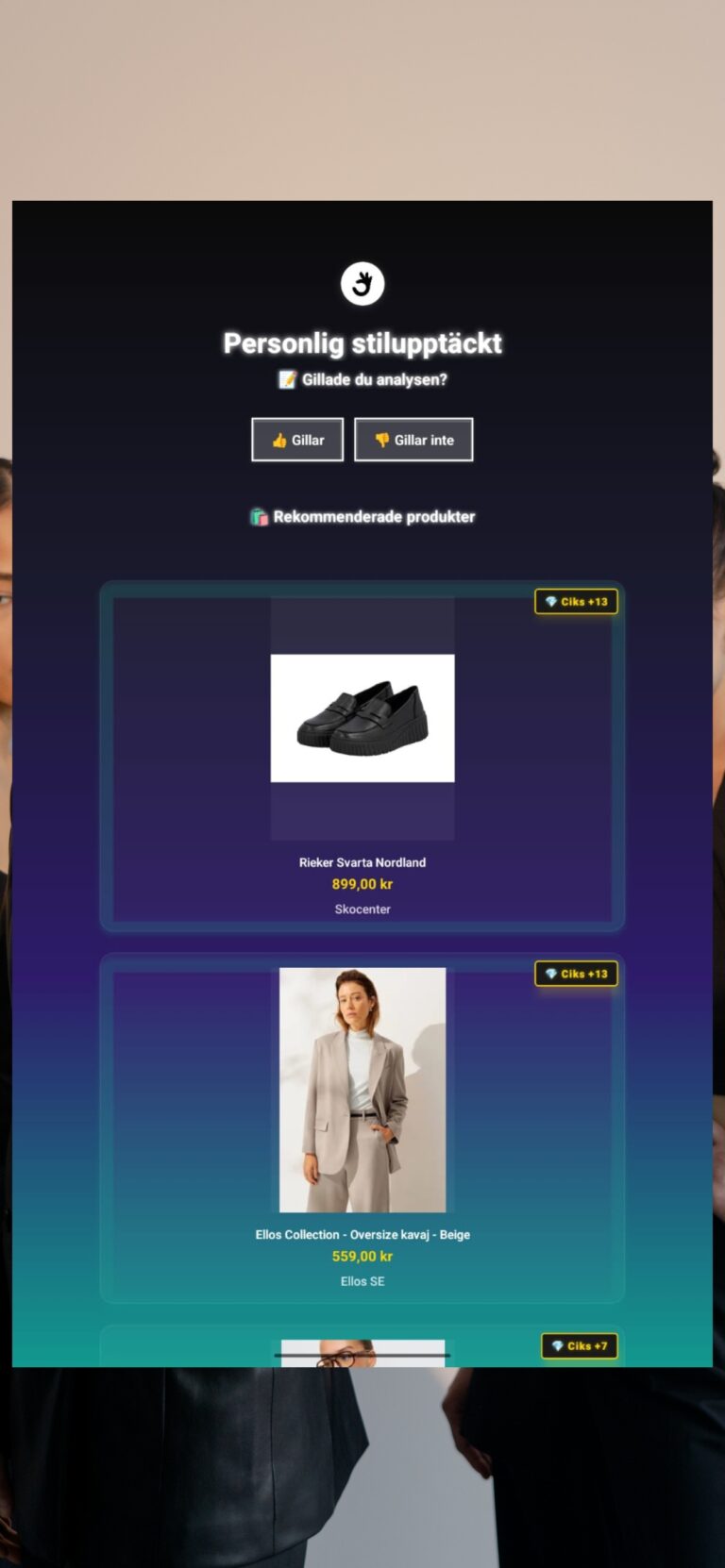Click the Ciks +13 badge on shoe card

click(x=576, y=602)
